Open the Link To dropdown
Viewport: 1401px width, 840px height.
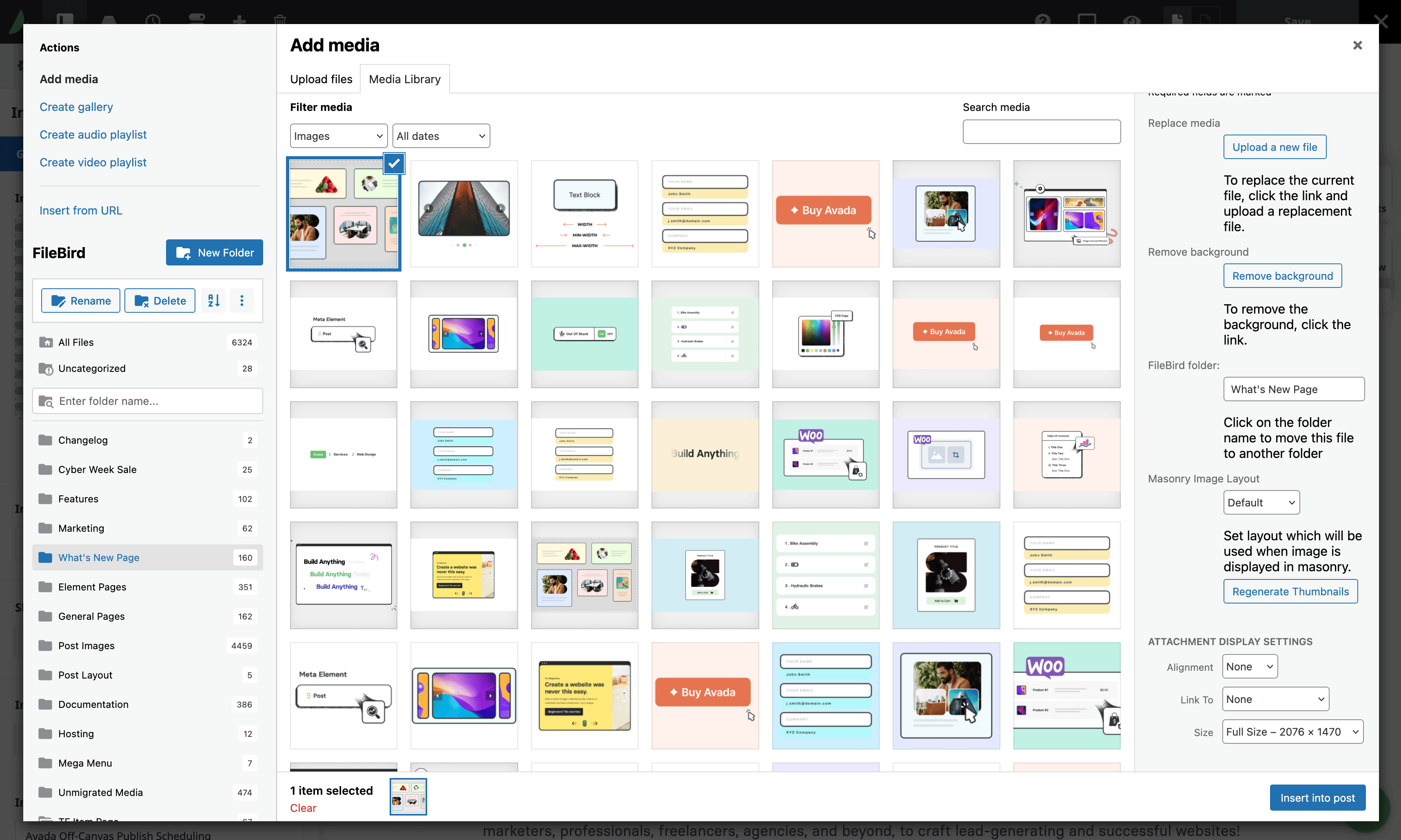click(x=1275, y=700)
